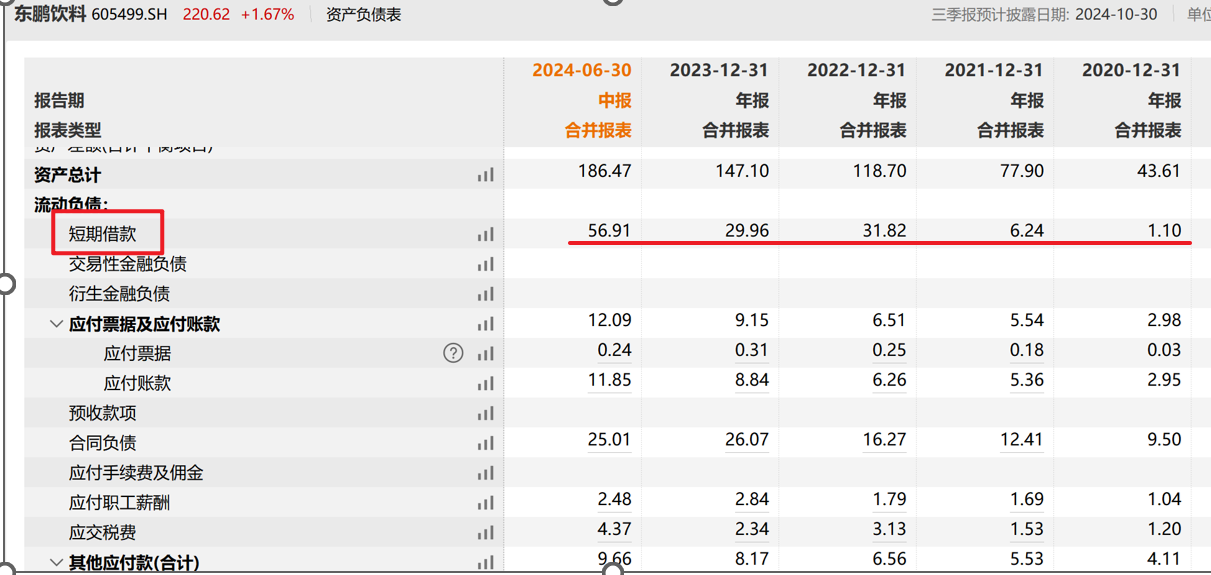Screen dimensions: 1211x575
Task: Collapse the 其他应付款(合计) group
Action: [x=56, y=563]
